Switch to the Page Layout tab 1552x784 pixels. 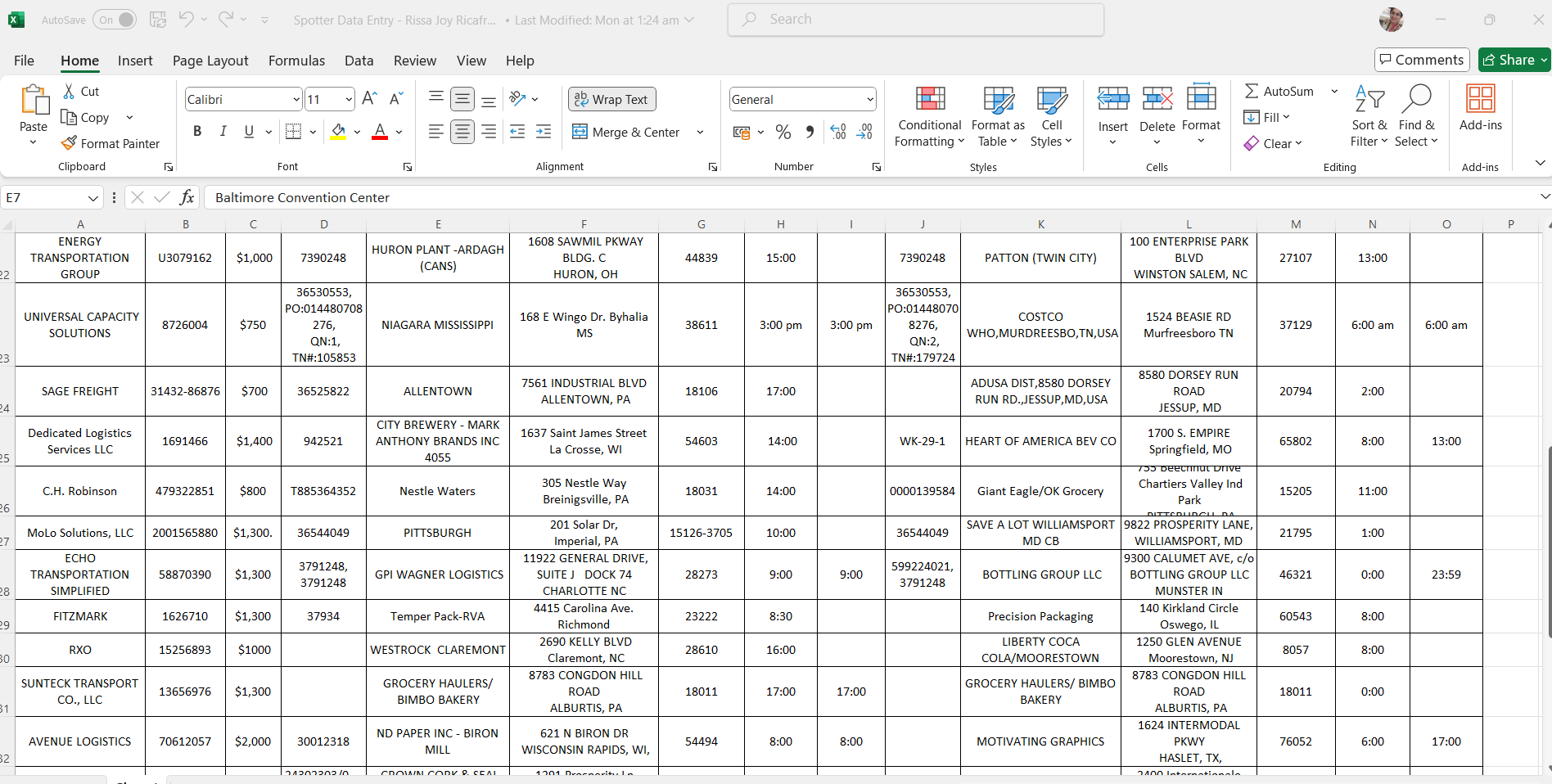point(210,61)
